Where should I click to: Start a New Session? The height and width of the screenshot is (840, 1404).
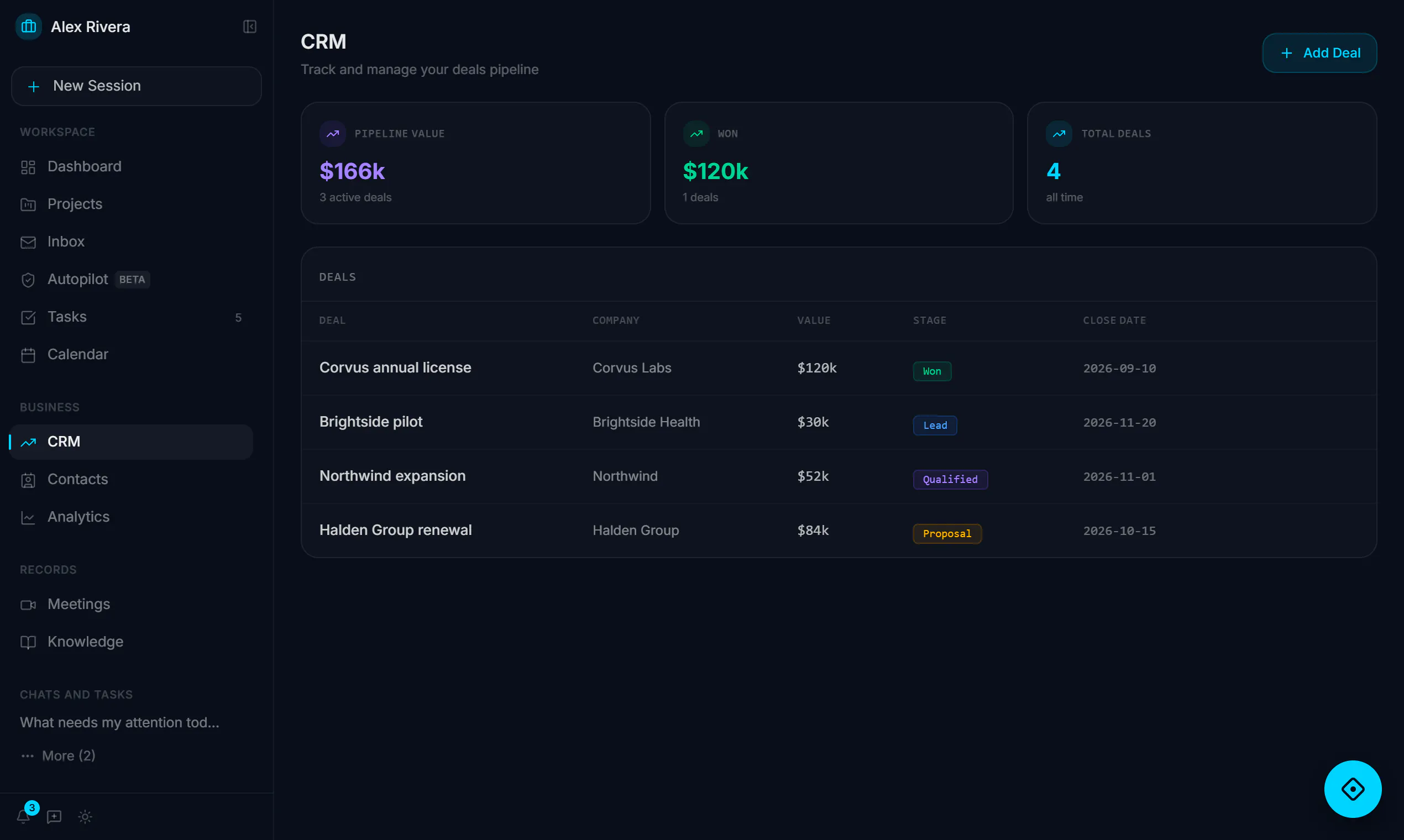click(137, 86)
